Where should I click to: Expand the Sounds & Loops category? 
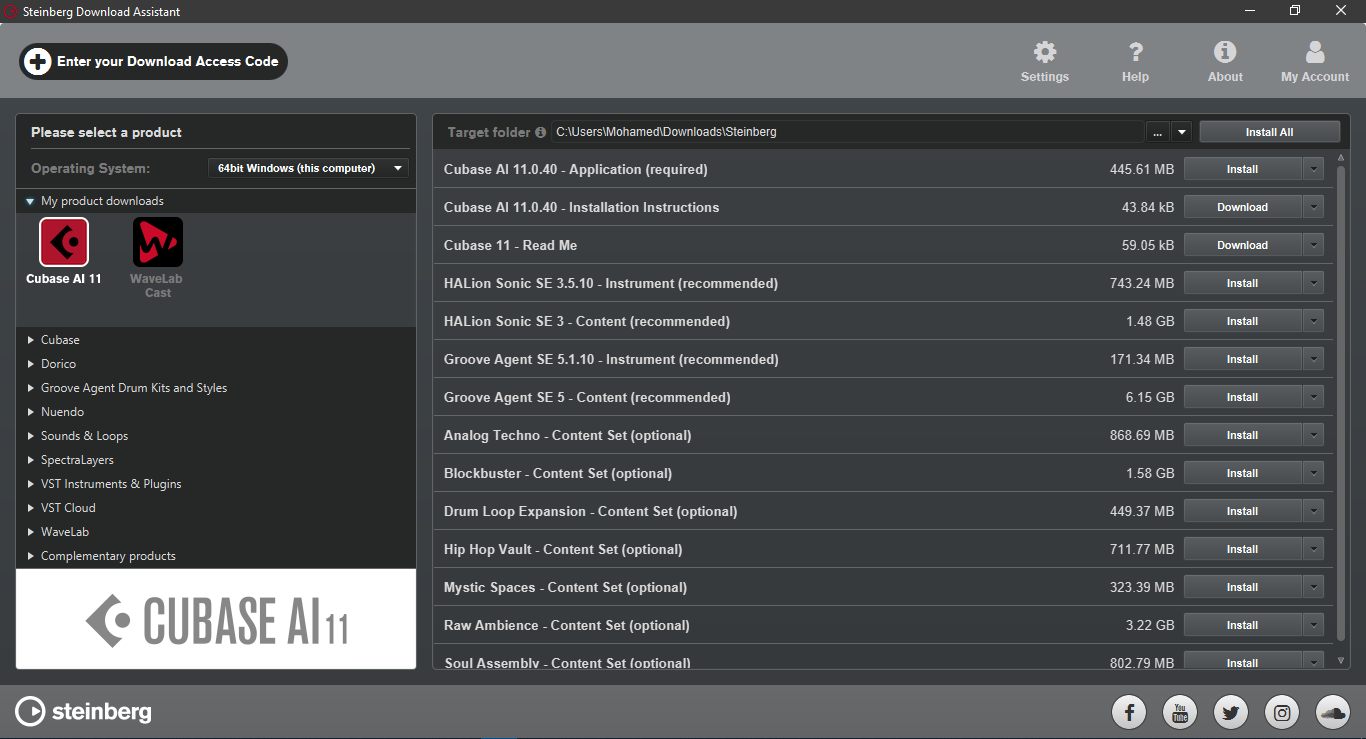[x=31, y=436]
